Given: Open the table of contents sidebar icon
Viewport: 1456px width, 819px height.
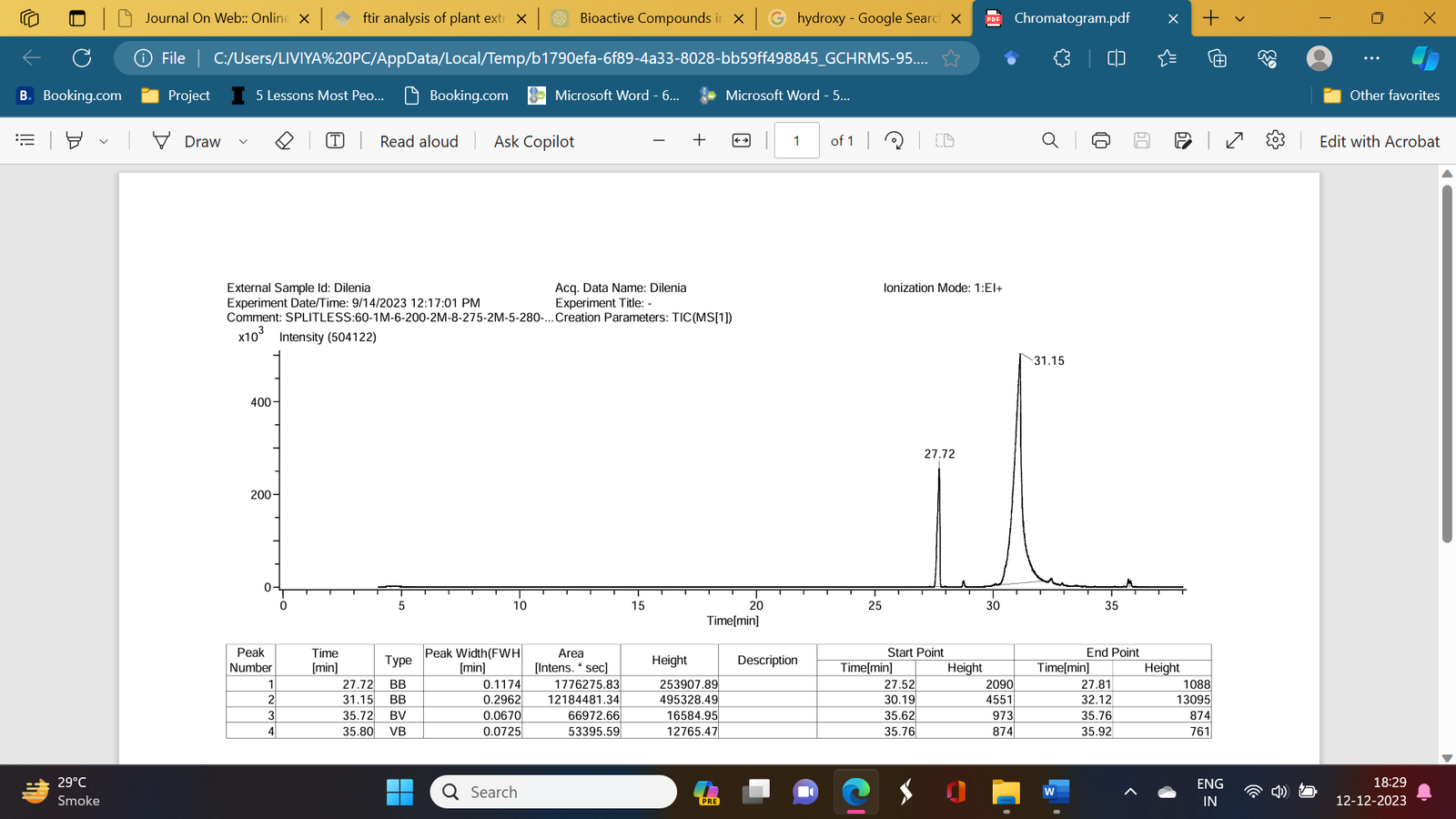Looking at the screenshot, I should (25, 140).
